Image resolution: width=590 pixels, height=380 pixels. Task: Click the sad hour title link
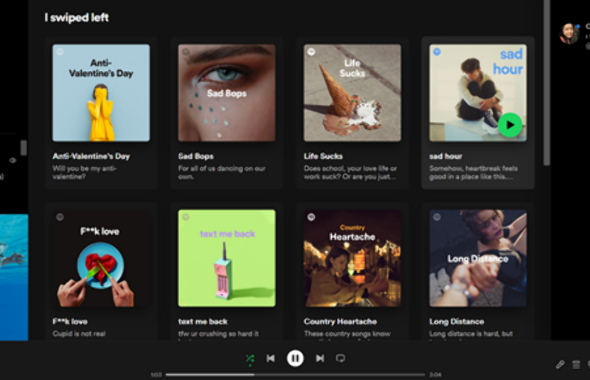446,156
